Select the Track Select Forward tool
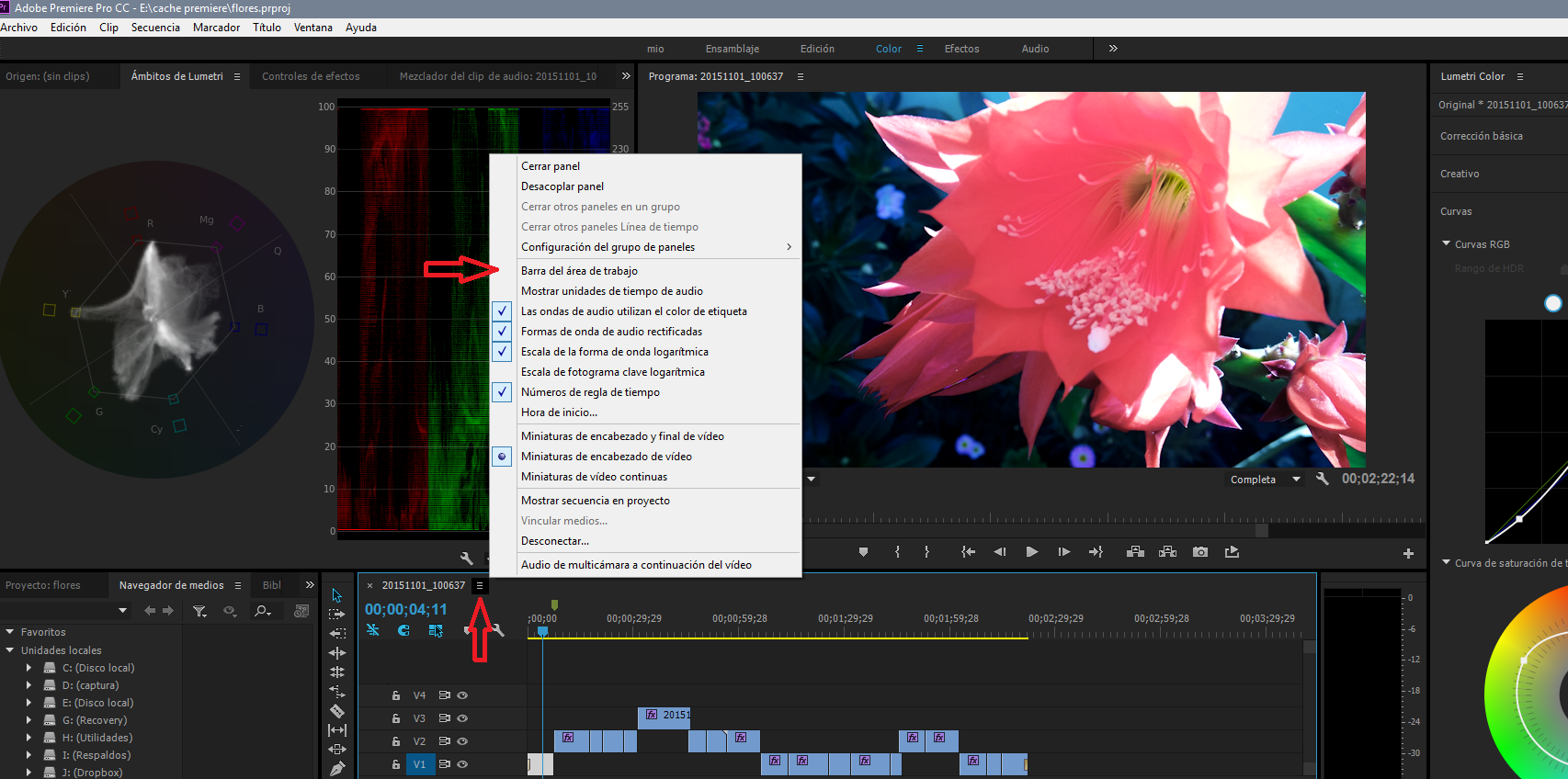 [337, 614]
